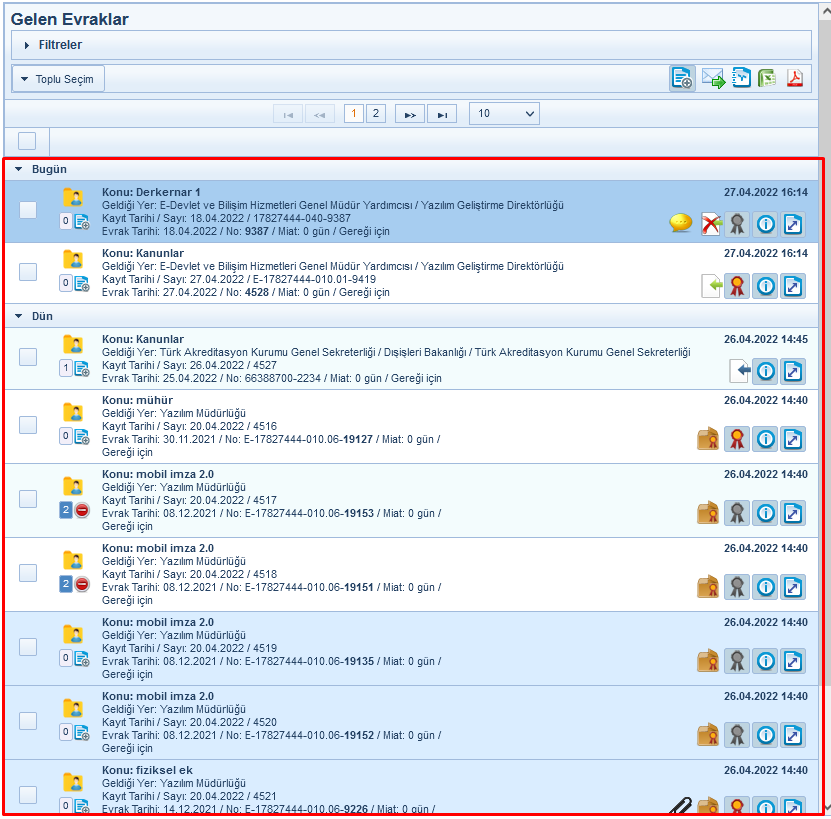The height and width of the screenshot is (819, 831).
Task: Select the mühür document checkbox
Action: pos(28,424)
